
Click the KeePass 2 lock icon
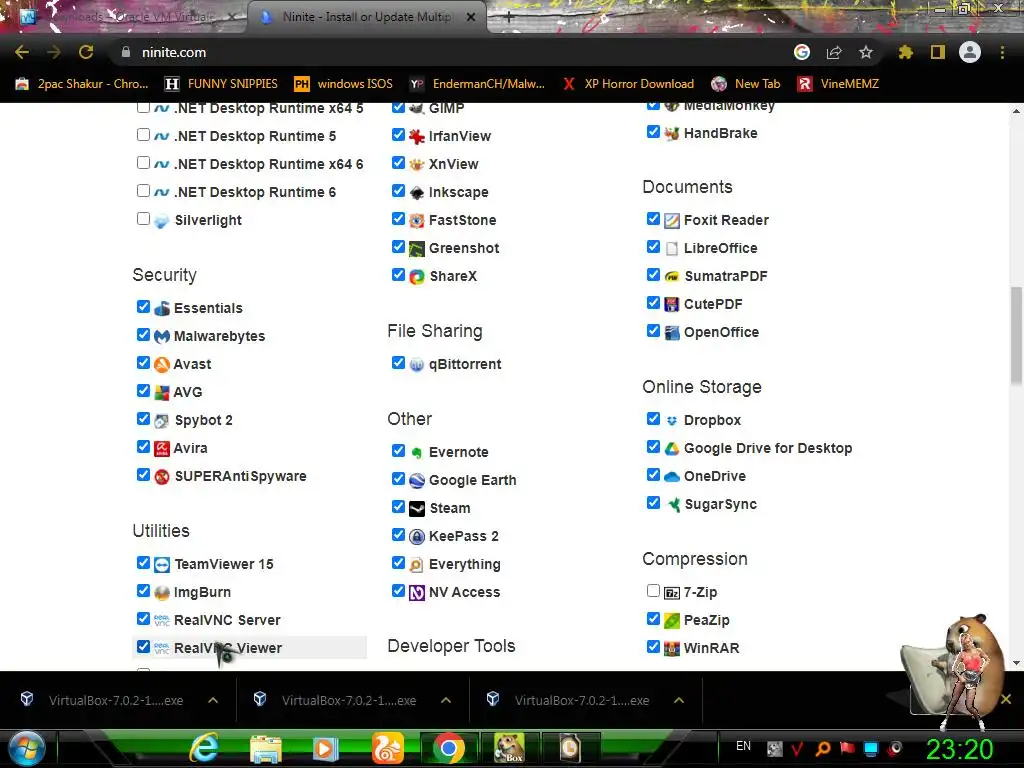[x=417, y=537]
